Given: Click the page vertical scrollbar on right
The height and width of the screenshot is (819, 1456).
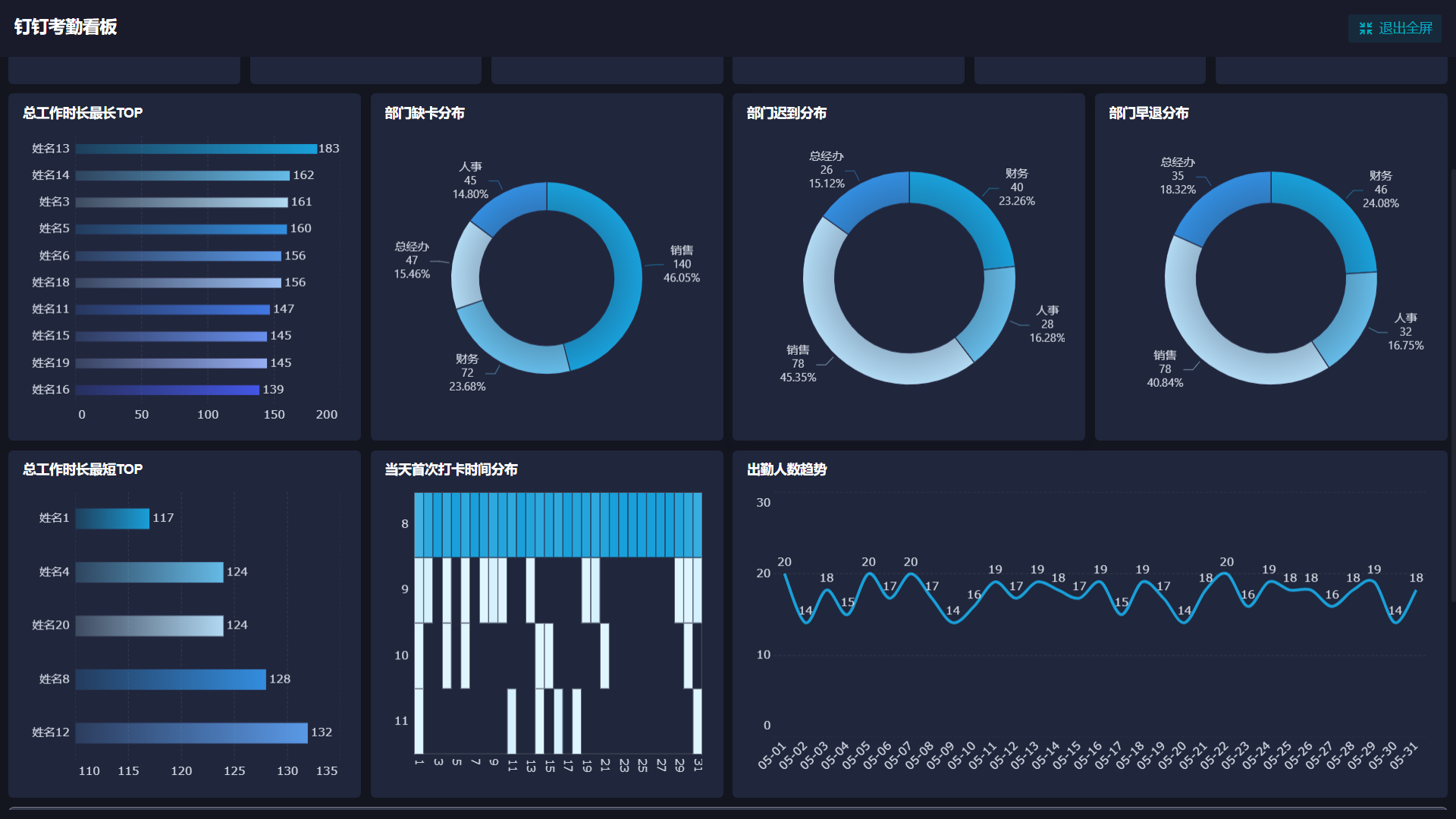Looking at the screenshot, I should tap(1452, 387).
